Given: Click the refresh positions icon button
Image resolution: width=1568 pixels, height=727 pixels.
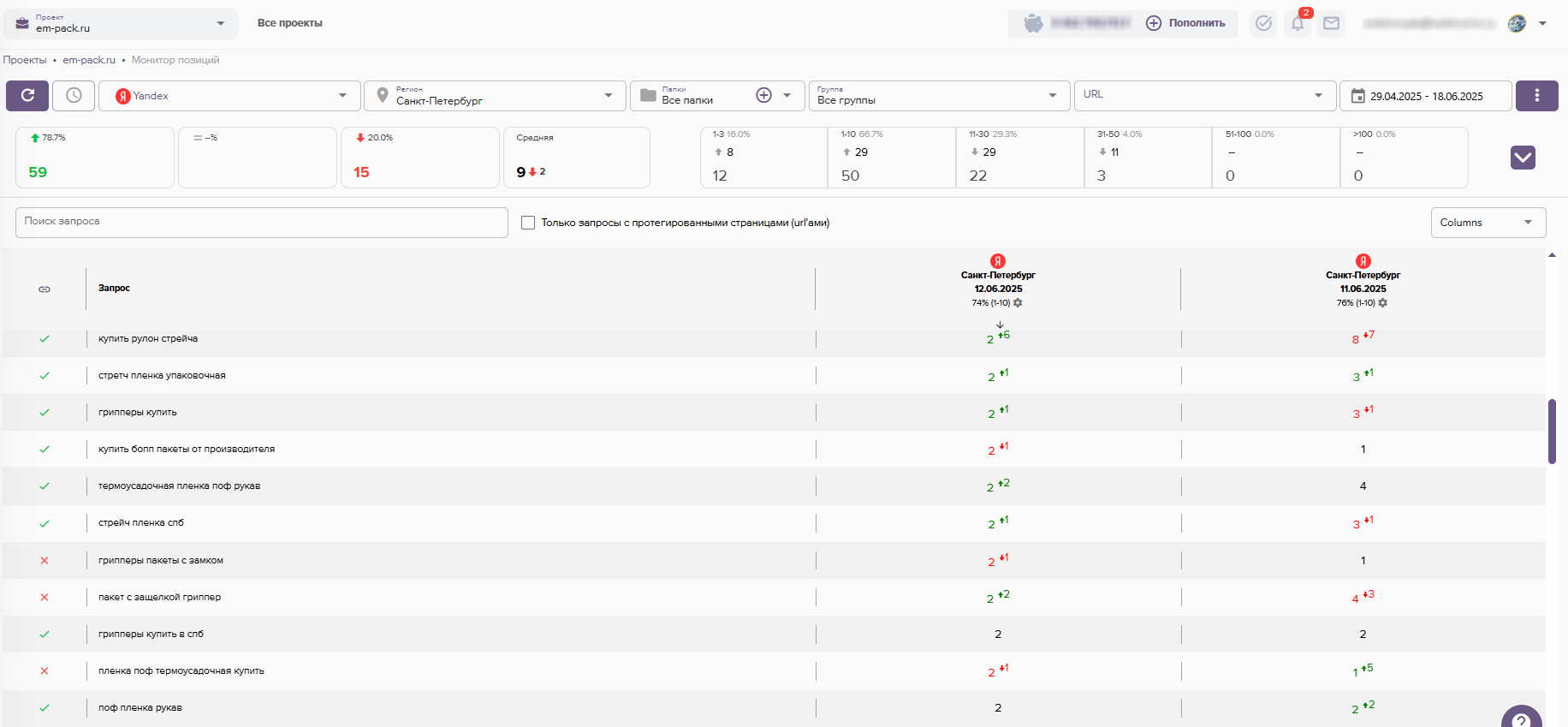Looking at the screenshot, I should [27, 96].
